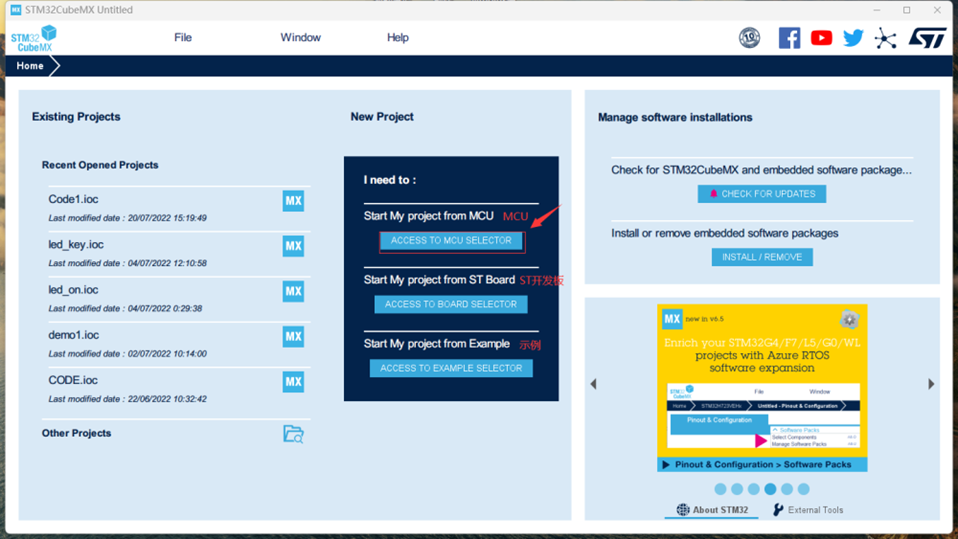
Task: Open the File menu
Action: (x=183, y=37)
